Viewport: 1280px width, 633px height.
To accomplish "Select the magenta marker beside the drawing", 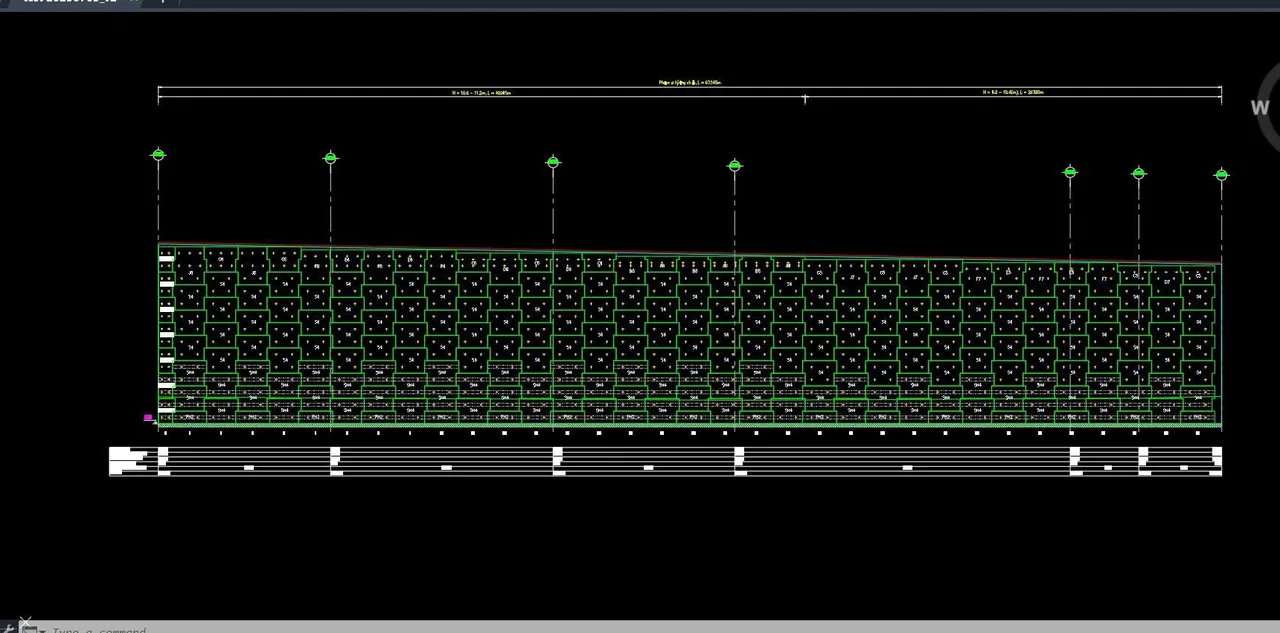I will pyautogui.click(x=148, y=418).
